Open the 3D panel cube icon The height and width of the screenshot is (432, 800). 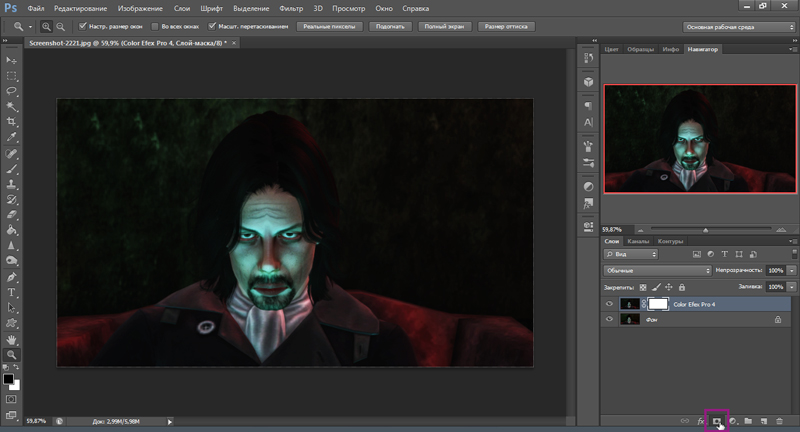pyautogui.click(x=588, y=82)
